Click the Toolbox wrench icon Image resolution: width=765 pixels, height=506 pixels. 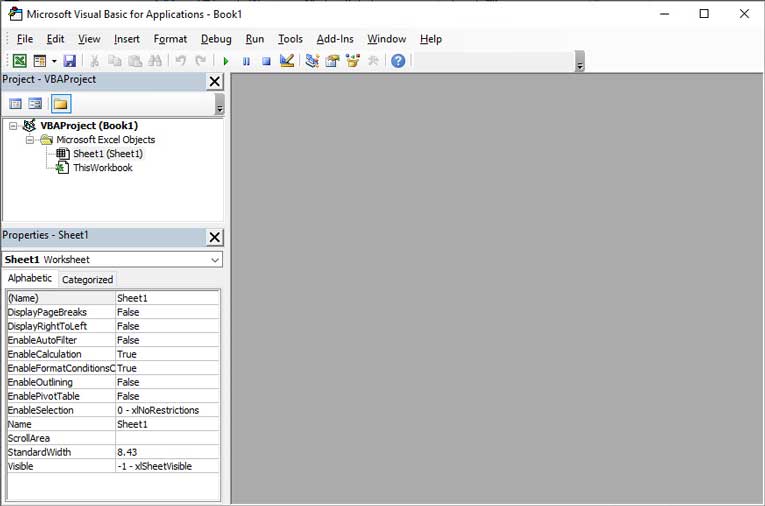(373, 61)
